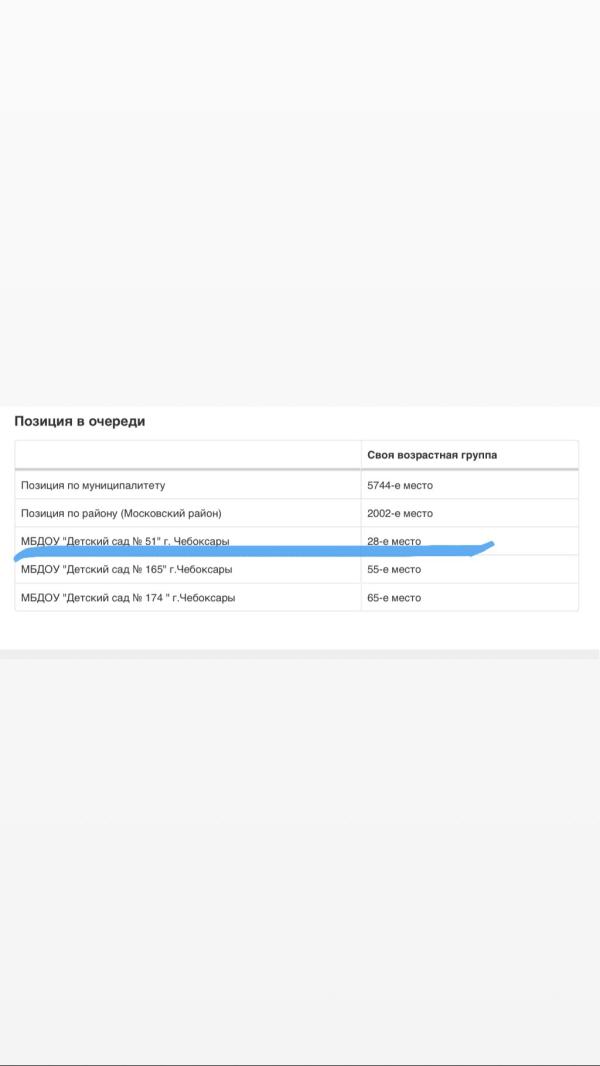
Task: Click 'г.Чебоксары' in the № 165 row
Action: (x=204, y=569)
